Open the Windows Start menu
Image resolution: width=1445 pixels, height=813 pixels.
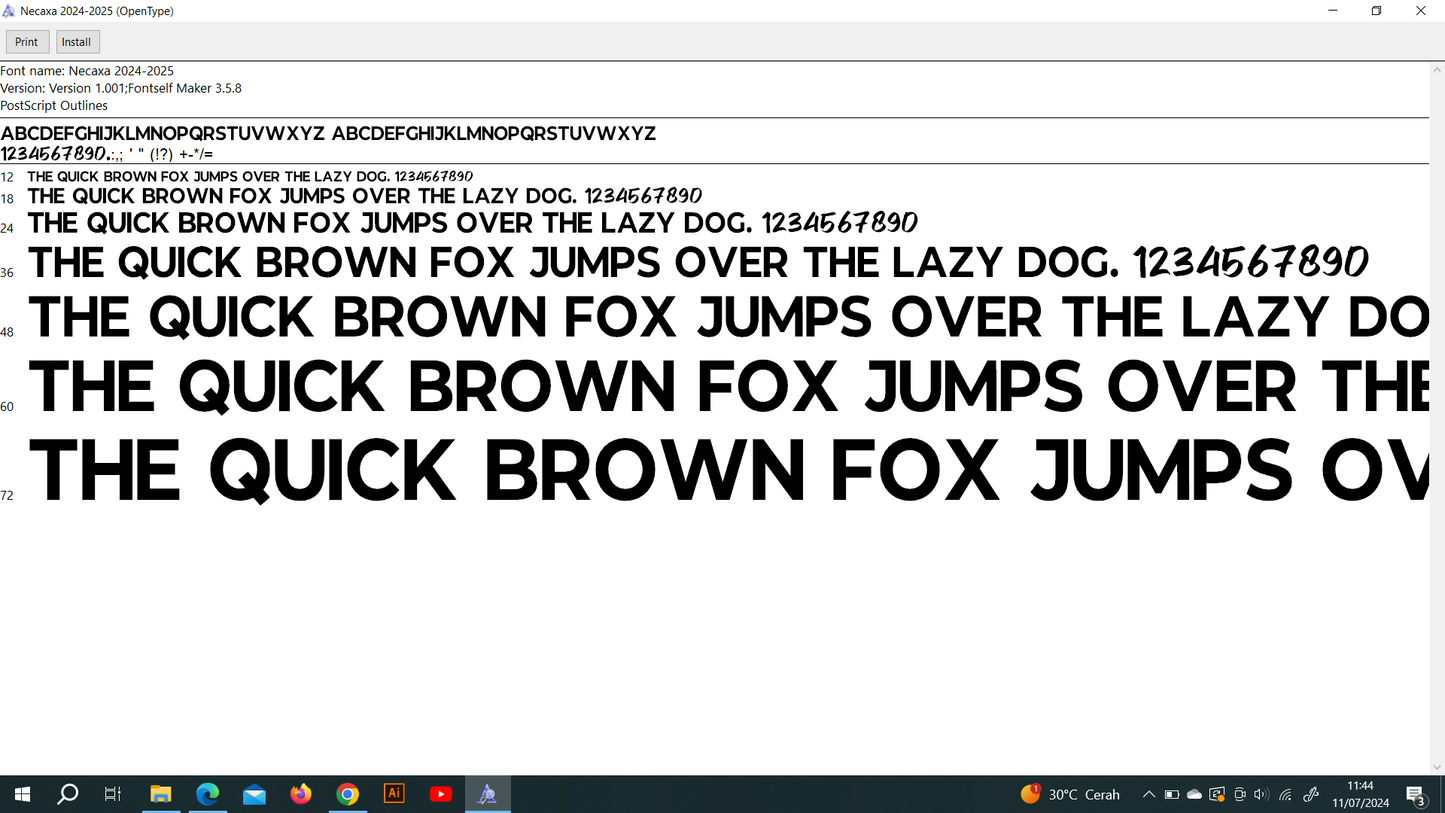click(x=22, y=794)
